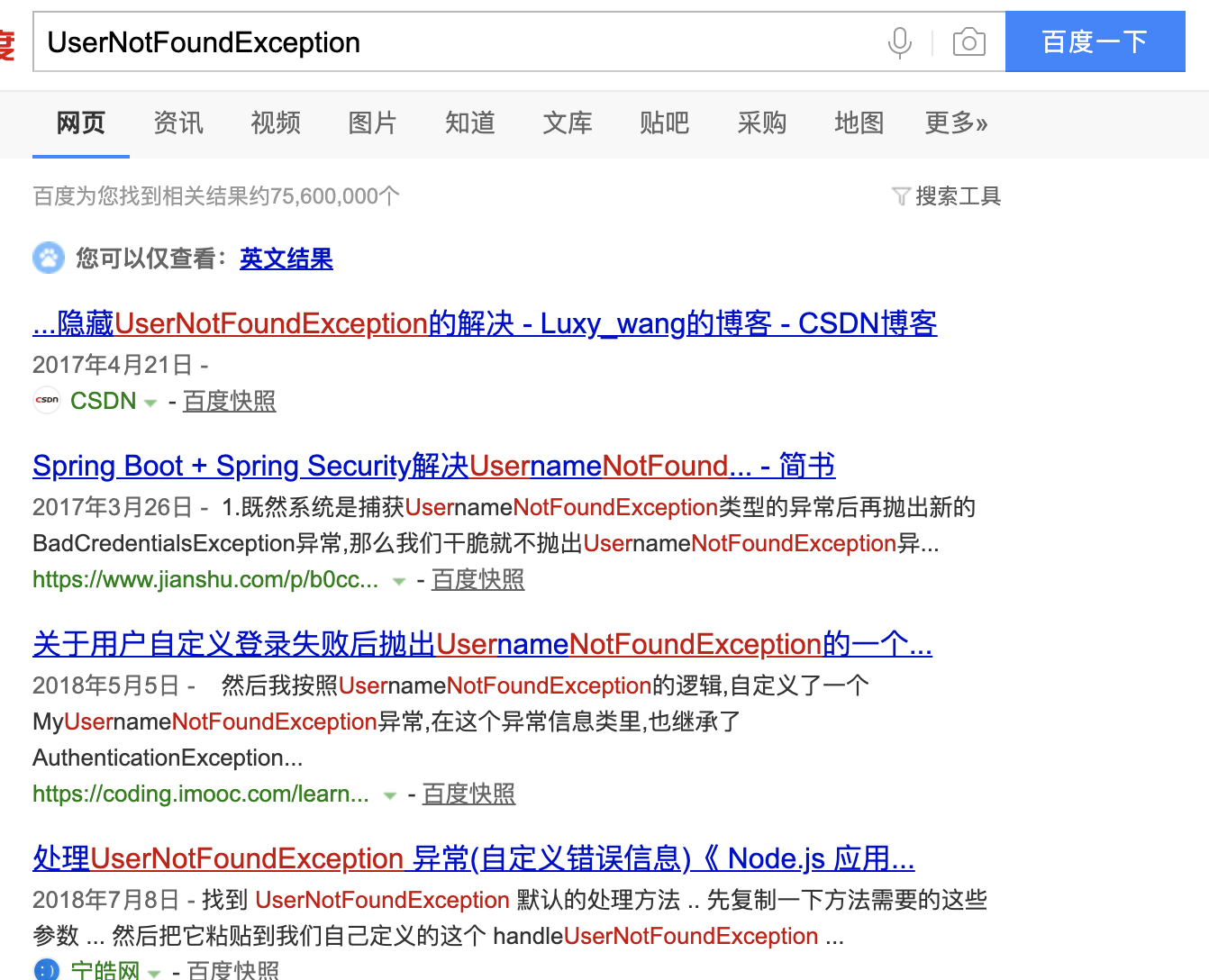Click the 英文结果 link
Screen dimensions: 1209x980
pyautogui.click(x=286, y=259)
